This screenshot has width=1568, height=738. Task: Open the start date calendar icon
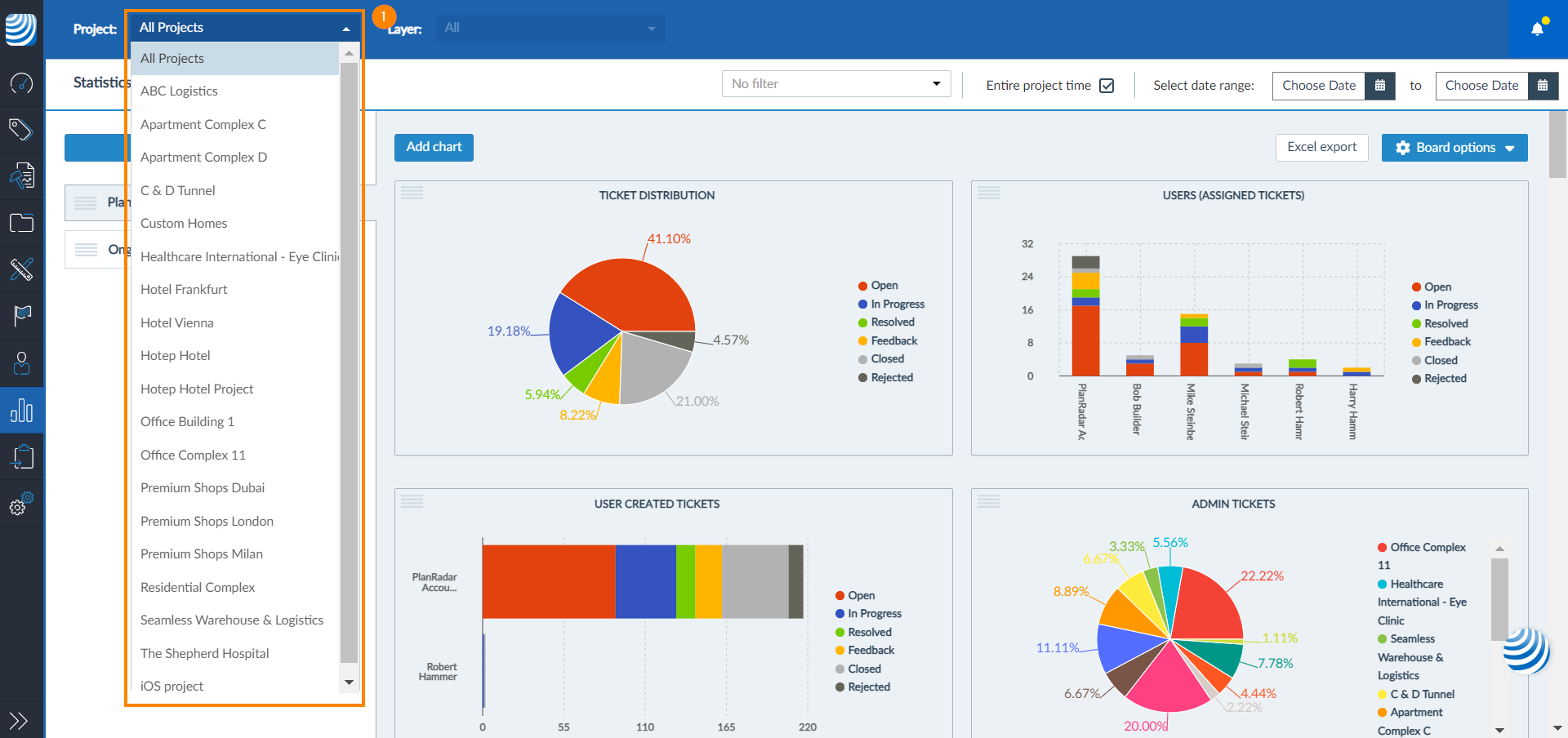[x=1379, y=86]
